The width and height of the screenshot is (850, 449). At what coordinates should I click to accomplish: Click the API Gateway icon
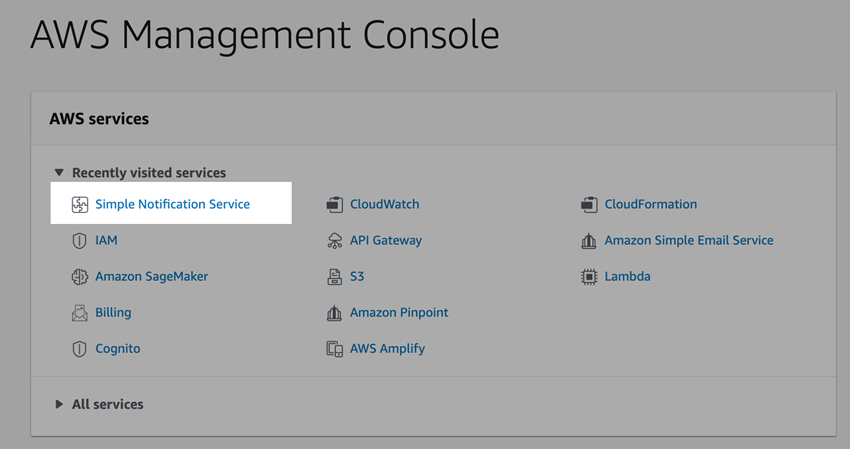click(x=335, y=241)
